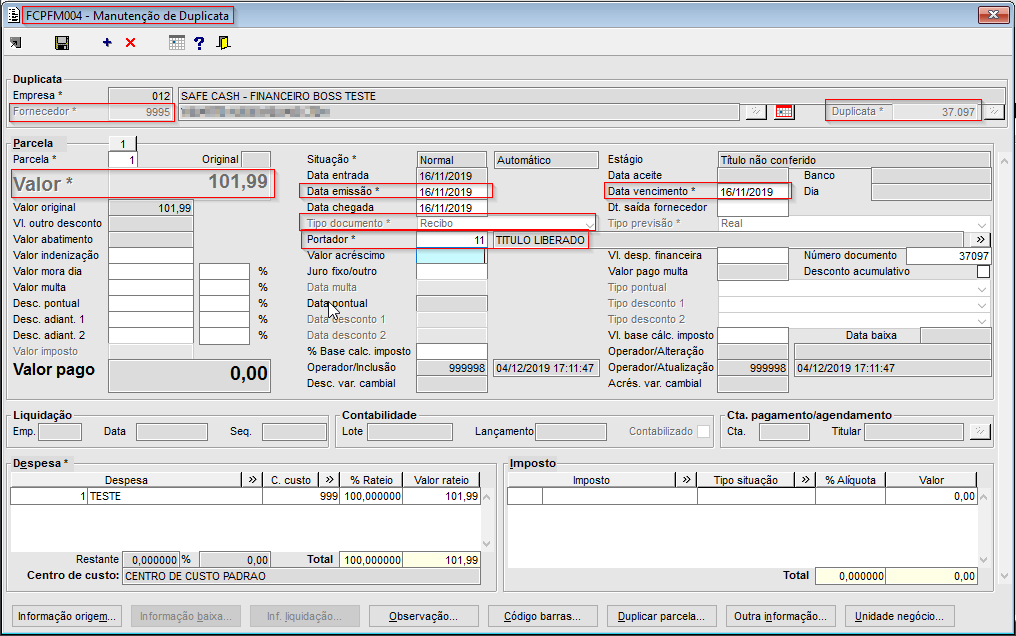This screenshot has width=1016, height=636.
Task: Click the Unidade negócio button
Action: tap(899, 616)
